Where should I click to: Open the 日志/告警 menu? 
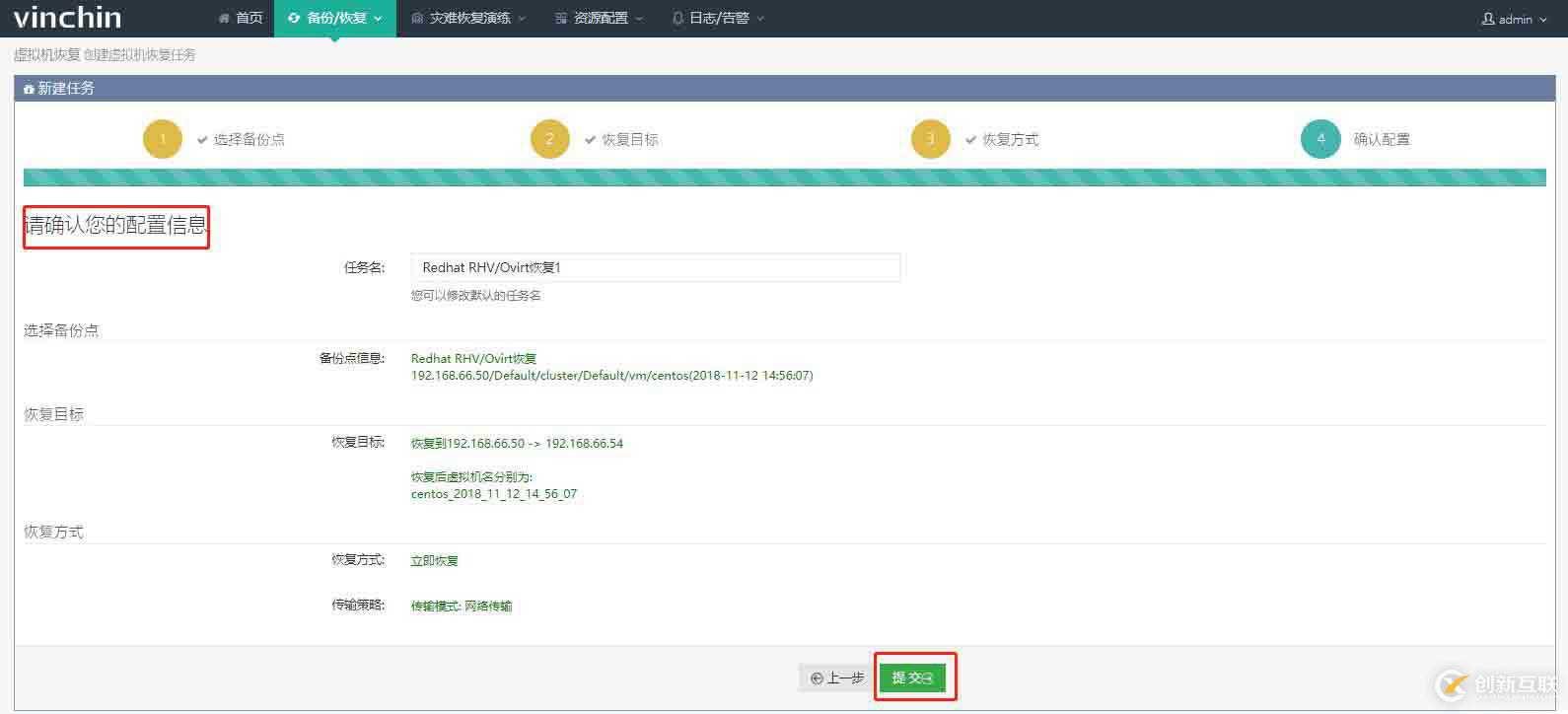718,18
